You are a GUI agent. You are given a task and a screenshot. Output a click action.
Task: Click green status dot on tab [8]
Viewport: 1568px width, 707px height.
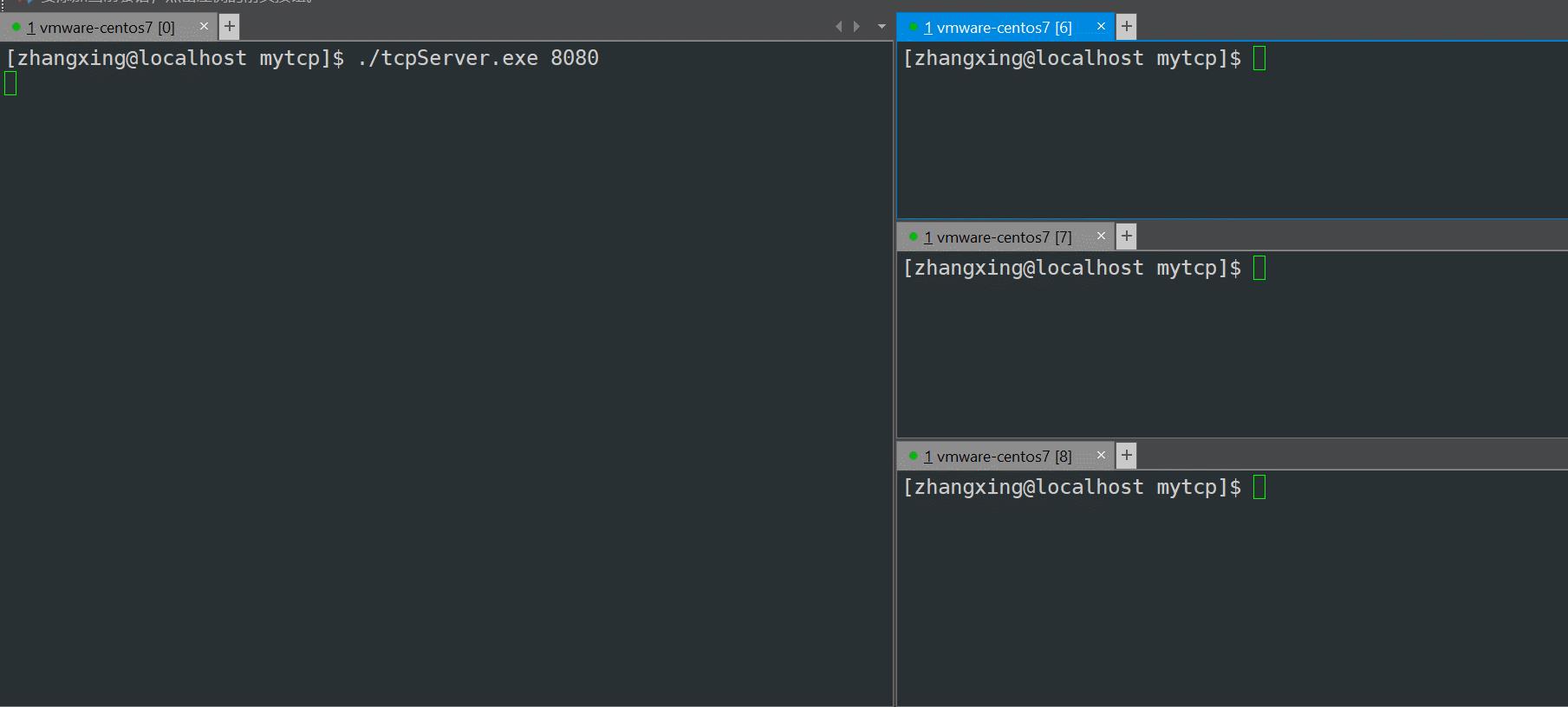click(913, 456)
